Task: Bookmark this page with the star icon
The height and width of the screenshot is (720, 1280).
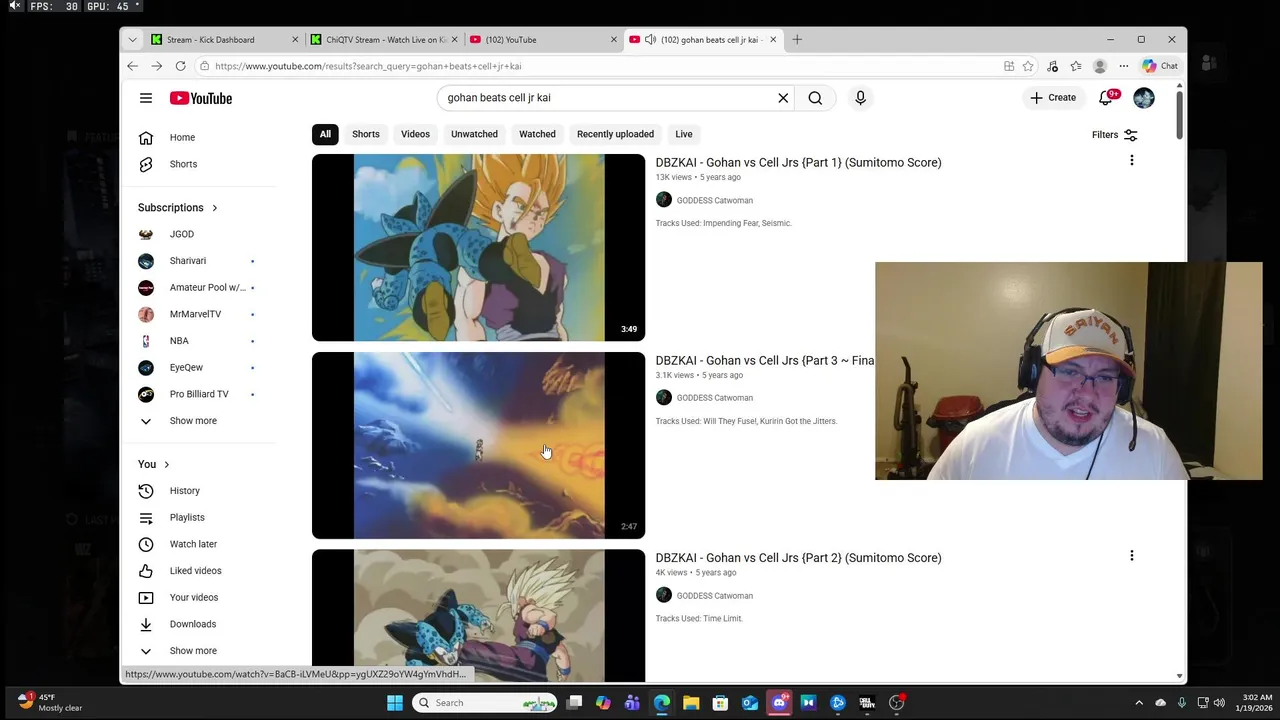Action: 1028,66
